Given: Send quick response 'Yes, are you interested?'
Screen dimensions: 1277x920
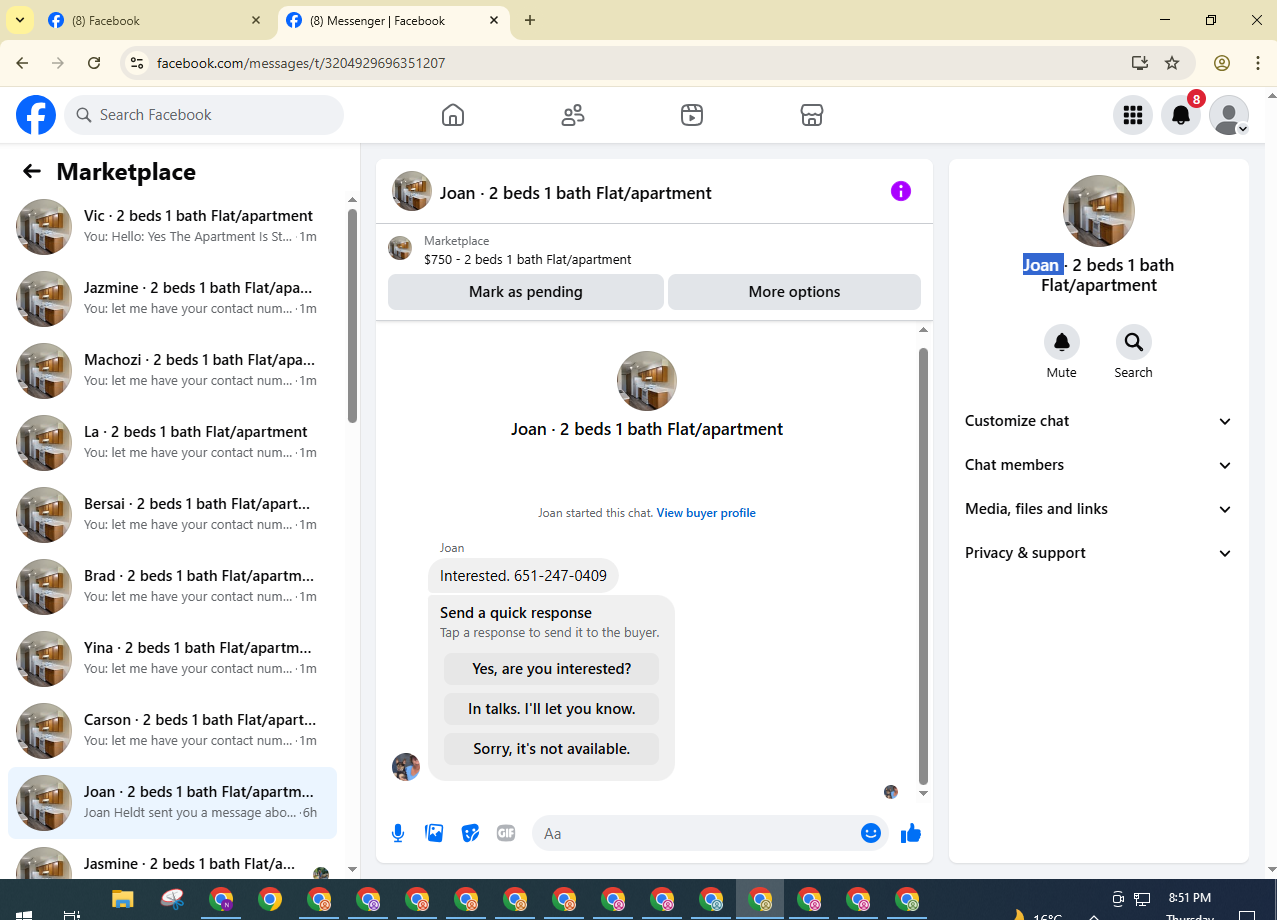Looking at the screenshot, I should coord(552,669).
